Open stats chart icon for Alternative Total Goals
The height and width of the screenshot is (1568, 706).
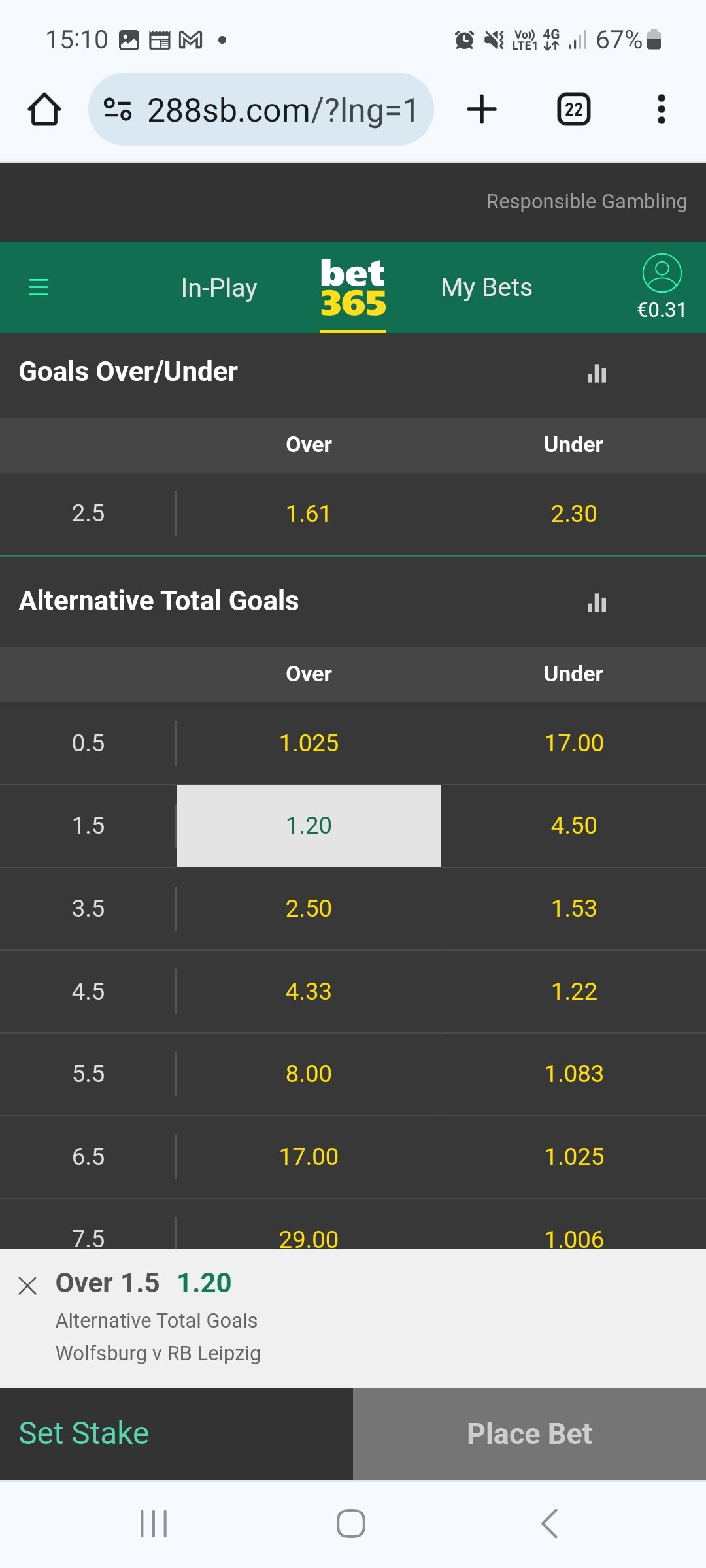596,602
